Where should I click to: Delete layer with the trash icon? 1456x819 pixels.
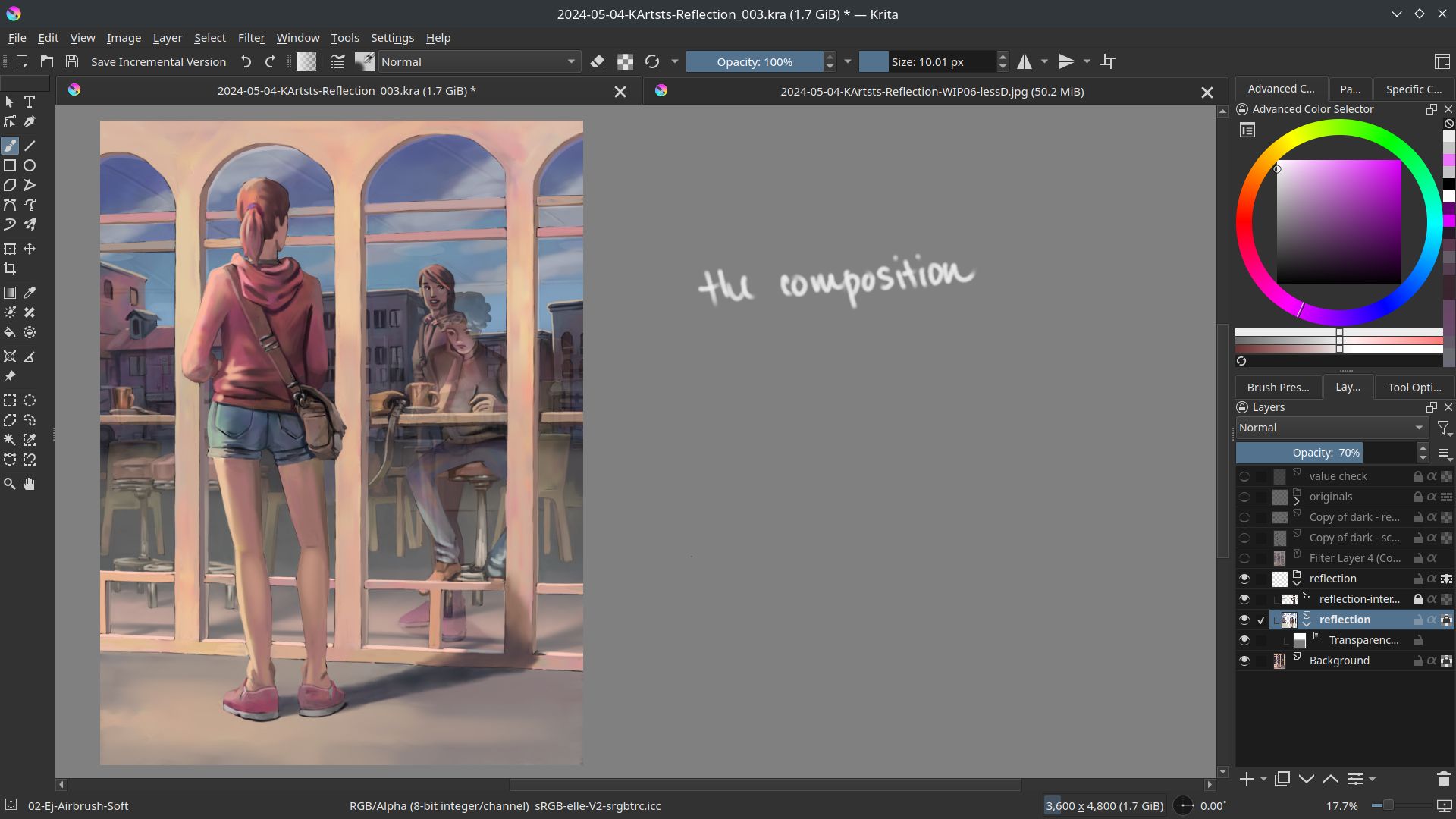pyautogui.click(x=1443, y=779)
